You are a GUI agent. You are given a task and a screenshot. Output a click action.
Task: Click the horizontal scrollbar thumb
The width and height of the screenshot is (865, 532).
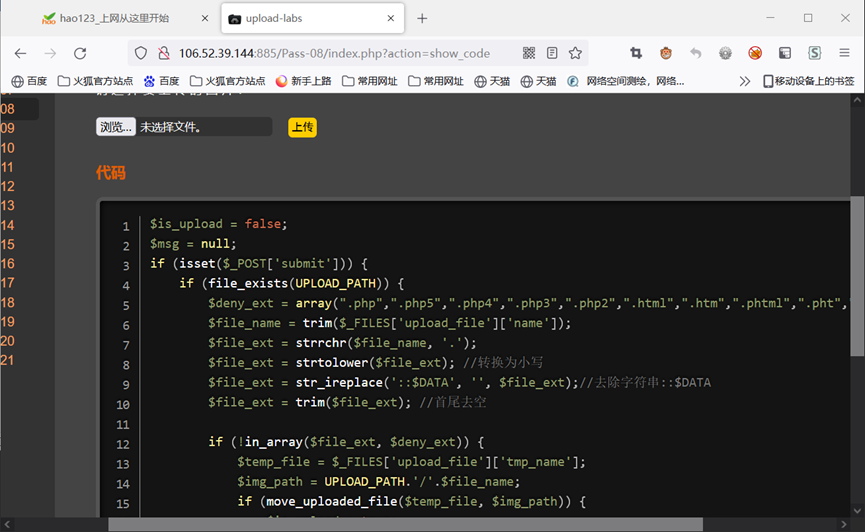point(405,524)
